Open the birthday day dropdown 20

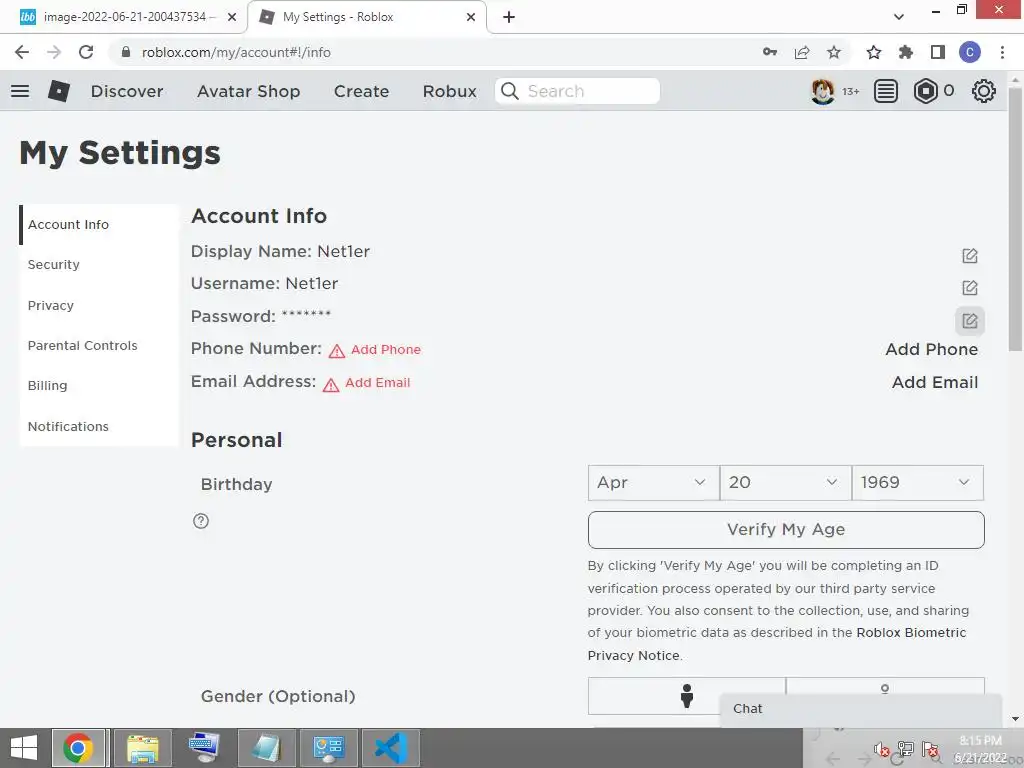(786, 483)
